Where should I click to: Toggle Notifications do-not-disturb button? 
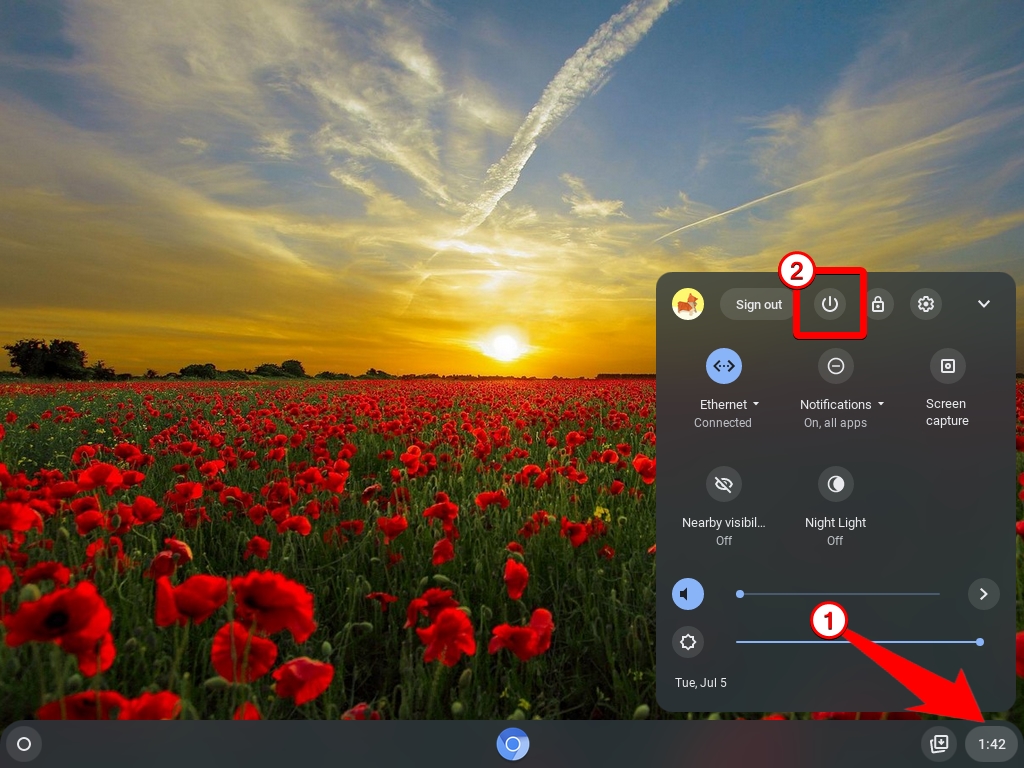click(835, 366)
